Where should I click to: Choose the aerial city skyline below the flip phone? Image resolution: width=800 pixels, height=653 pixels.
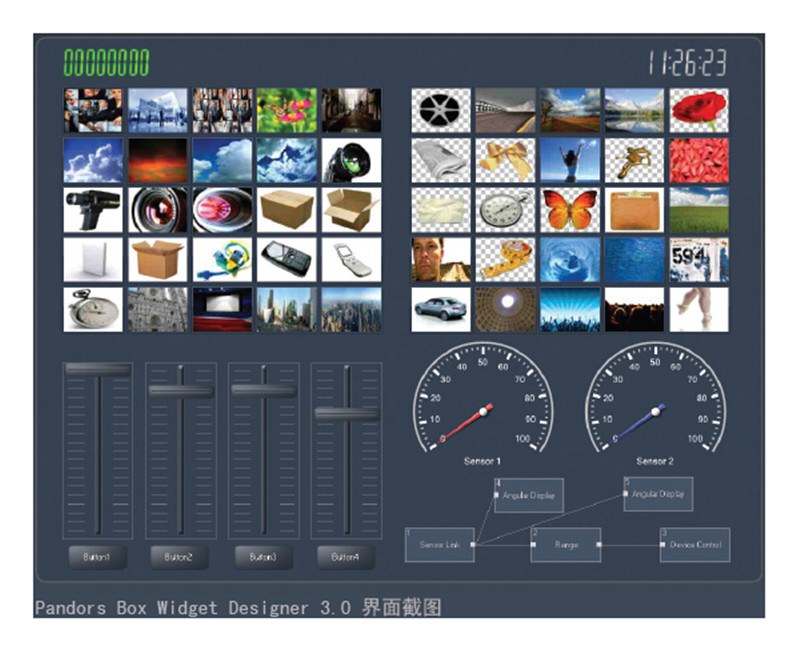[352, 310]
